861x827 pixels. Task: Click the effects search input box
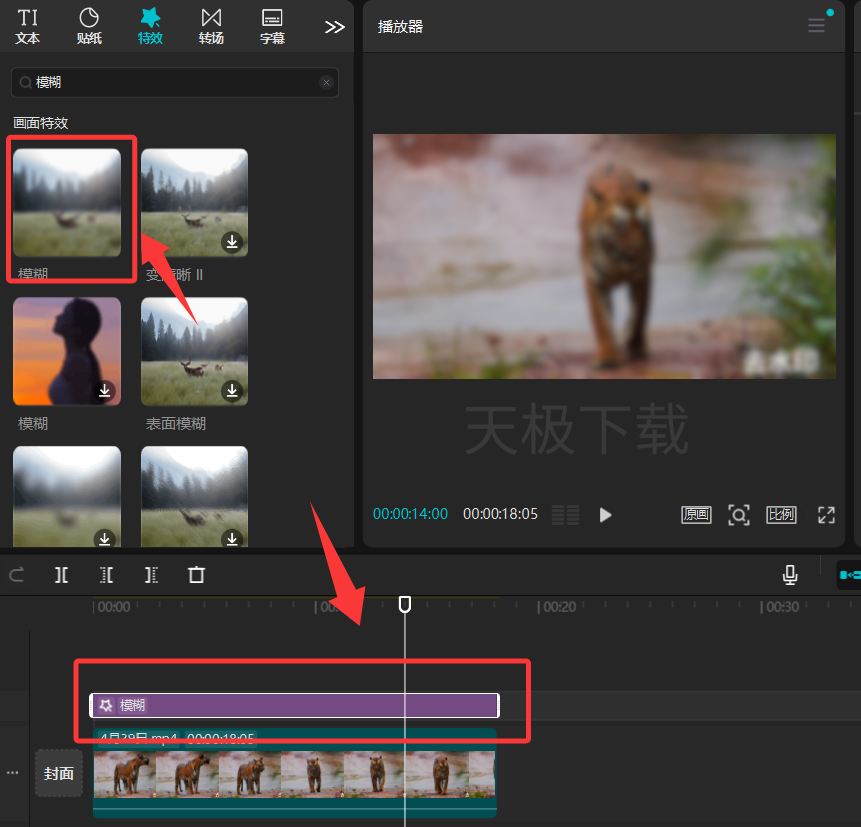click(x=175, y=82)
